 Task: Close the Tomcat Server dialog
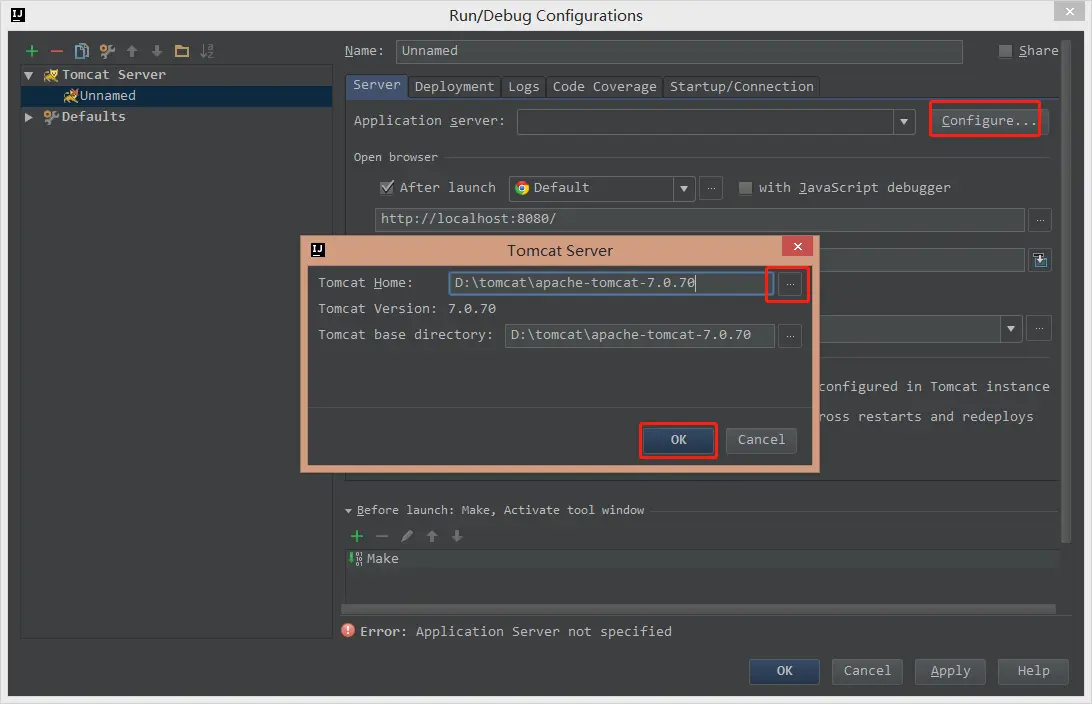click(798, 247)
